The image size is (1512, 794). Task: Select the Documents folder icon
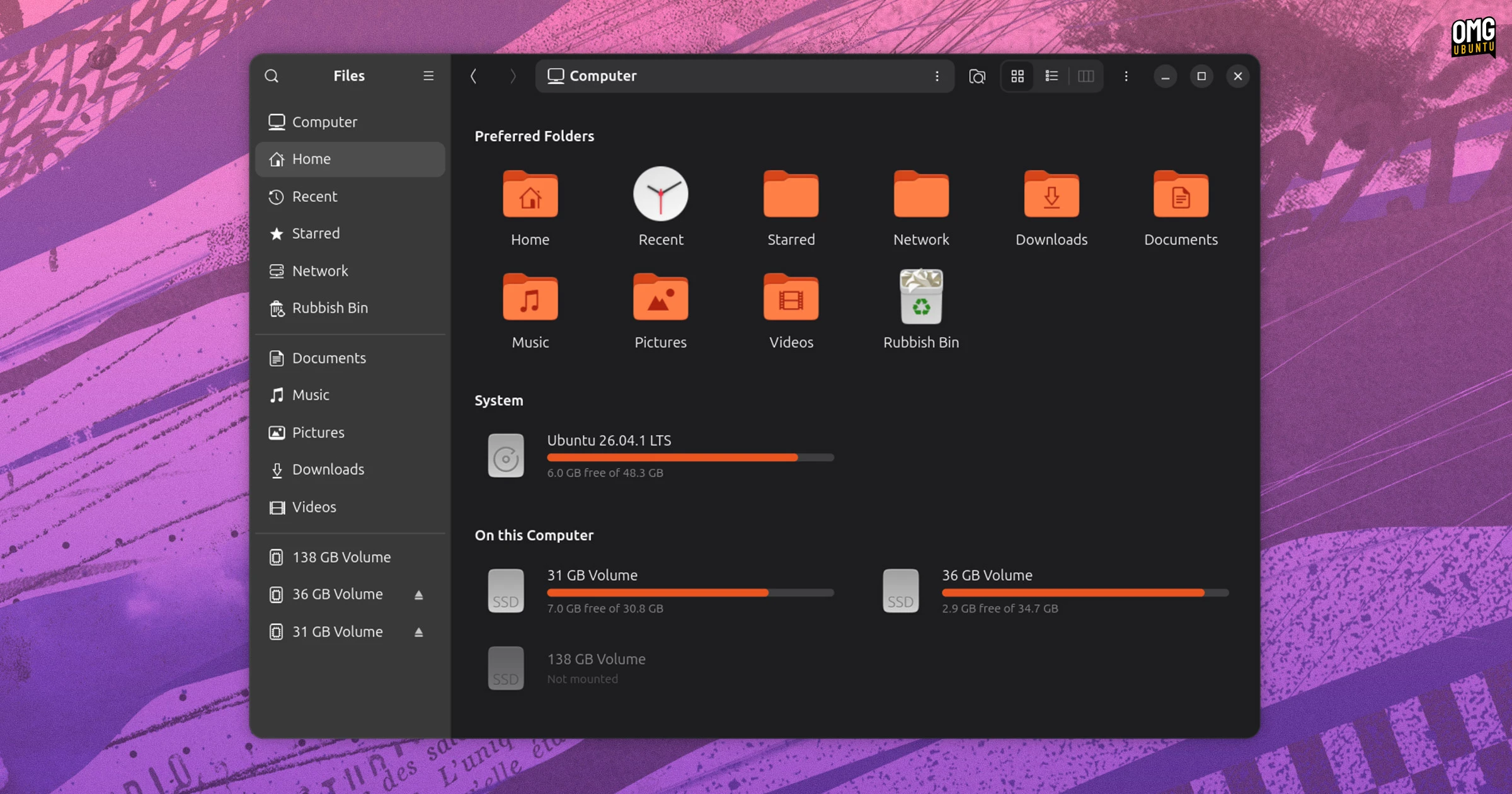pyautogui.click(x=1181, y=195)
